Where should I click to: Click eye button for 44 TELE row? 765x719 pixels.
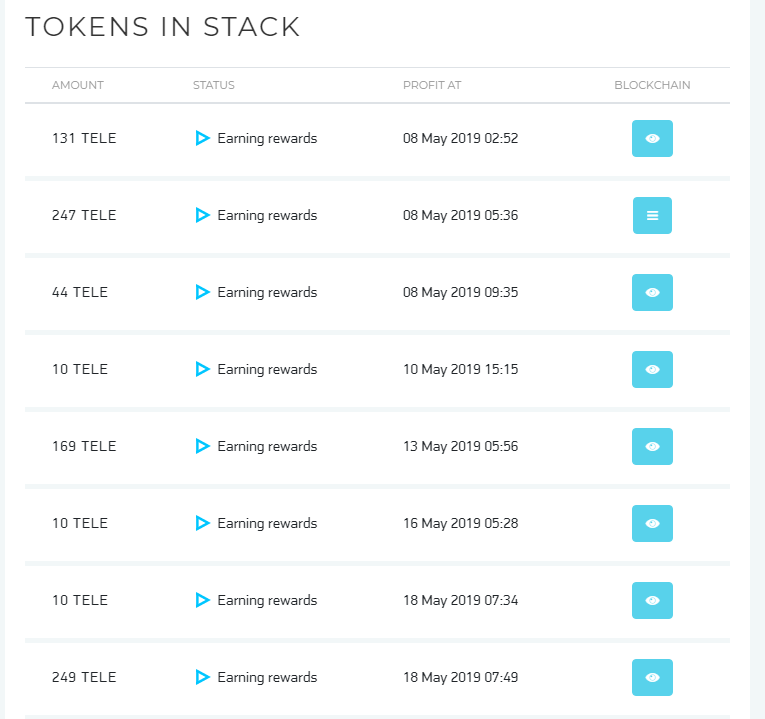(652, 293)
